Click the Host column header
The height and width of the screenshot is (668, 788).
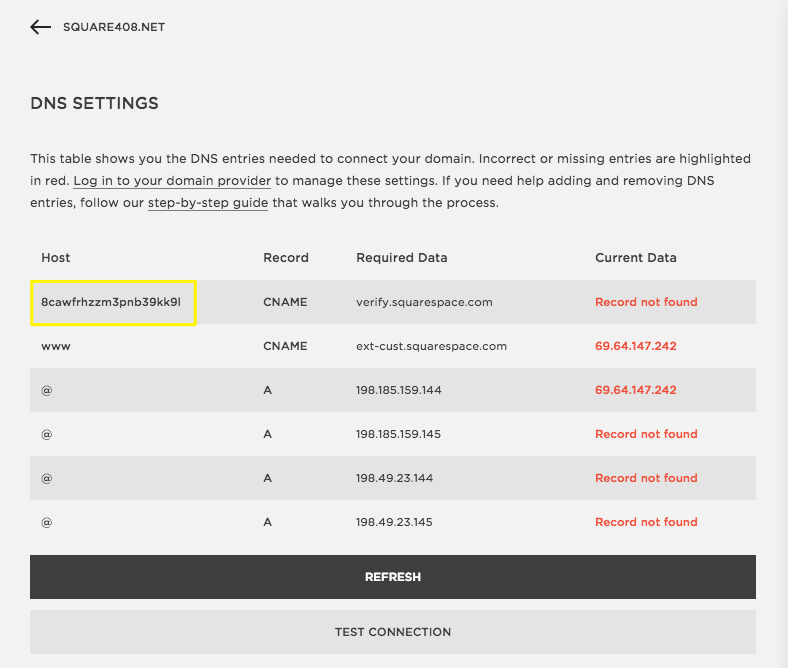[x=56, y=257]
